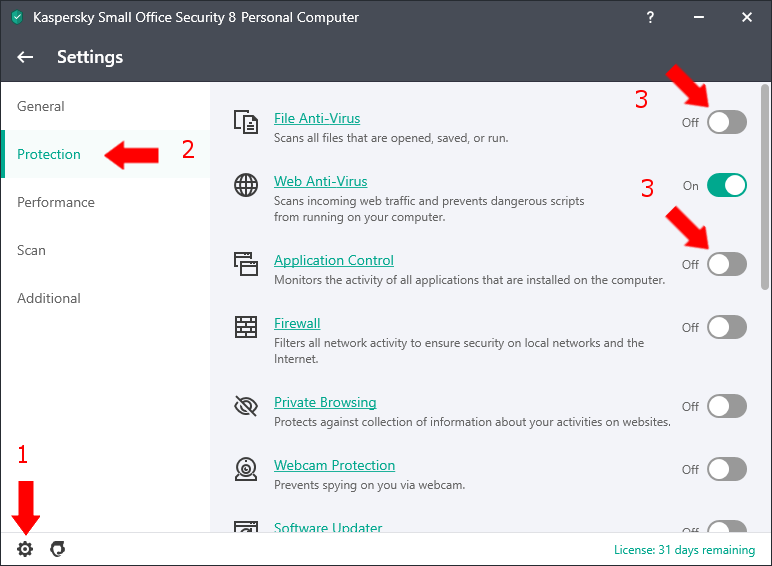
Task: Click text 'Scans all files that are opened, saved, or run.'
Action: (391, 138)
